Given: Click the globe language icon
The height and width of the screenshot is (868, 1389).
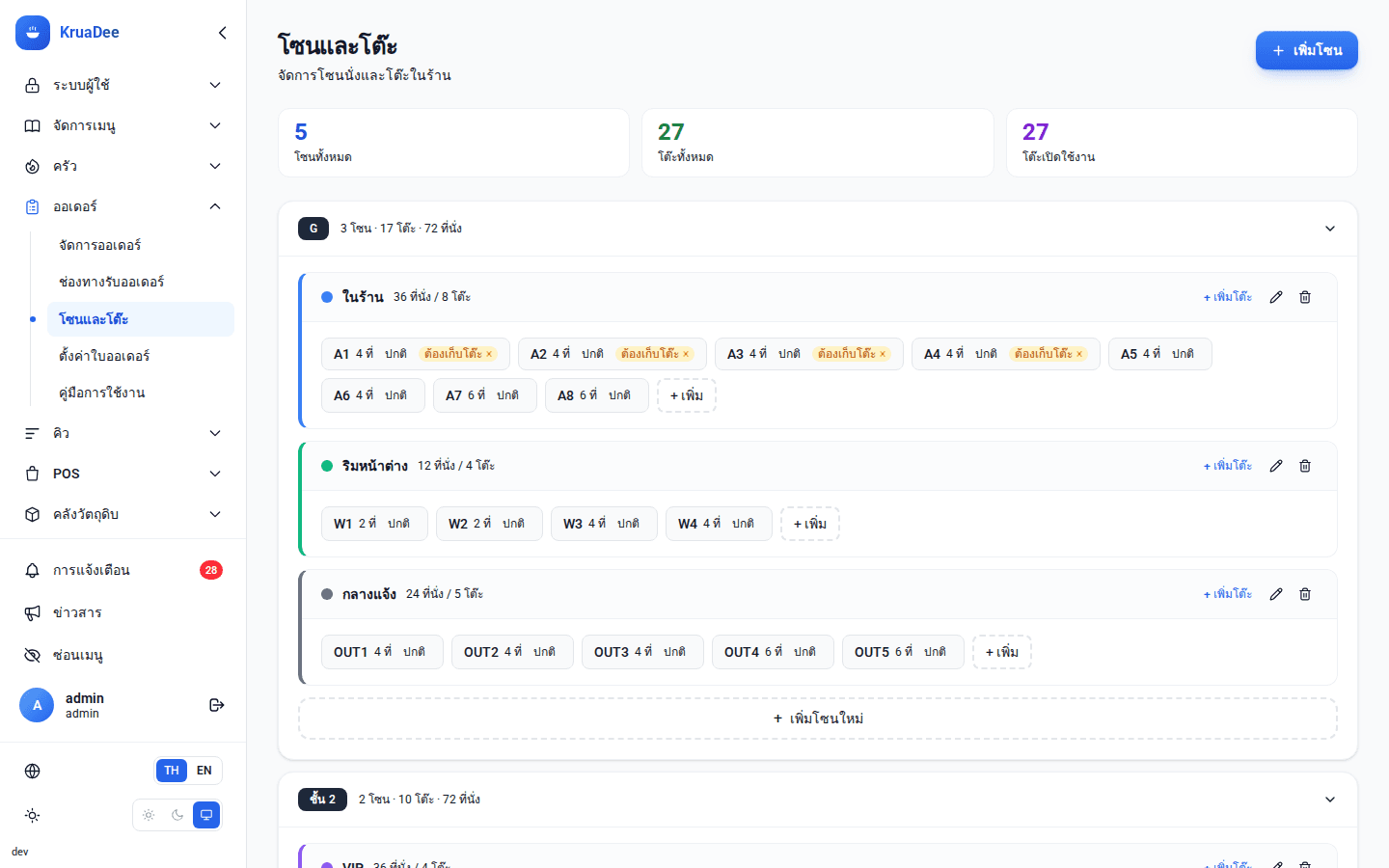Looking at the screenshot, I should coord(33,771).
